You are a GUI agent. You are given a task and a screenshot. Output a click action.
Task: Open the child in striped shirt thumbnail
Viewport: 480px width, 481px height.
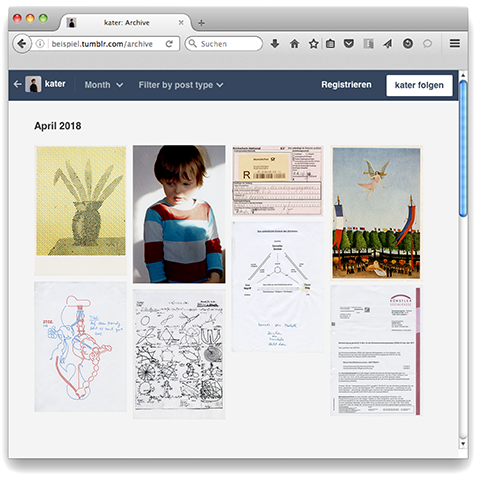pyautogui.click(x=179, y=214)
